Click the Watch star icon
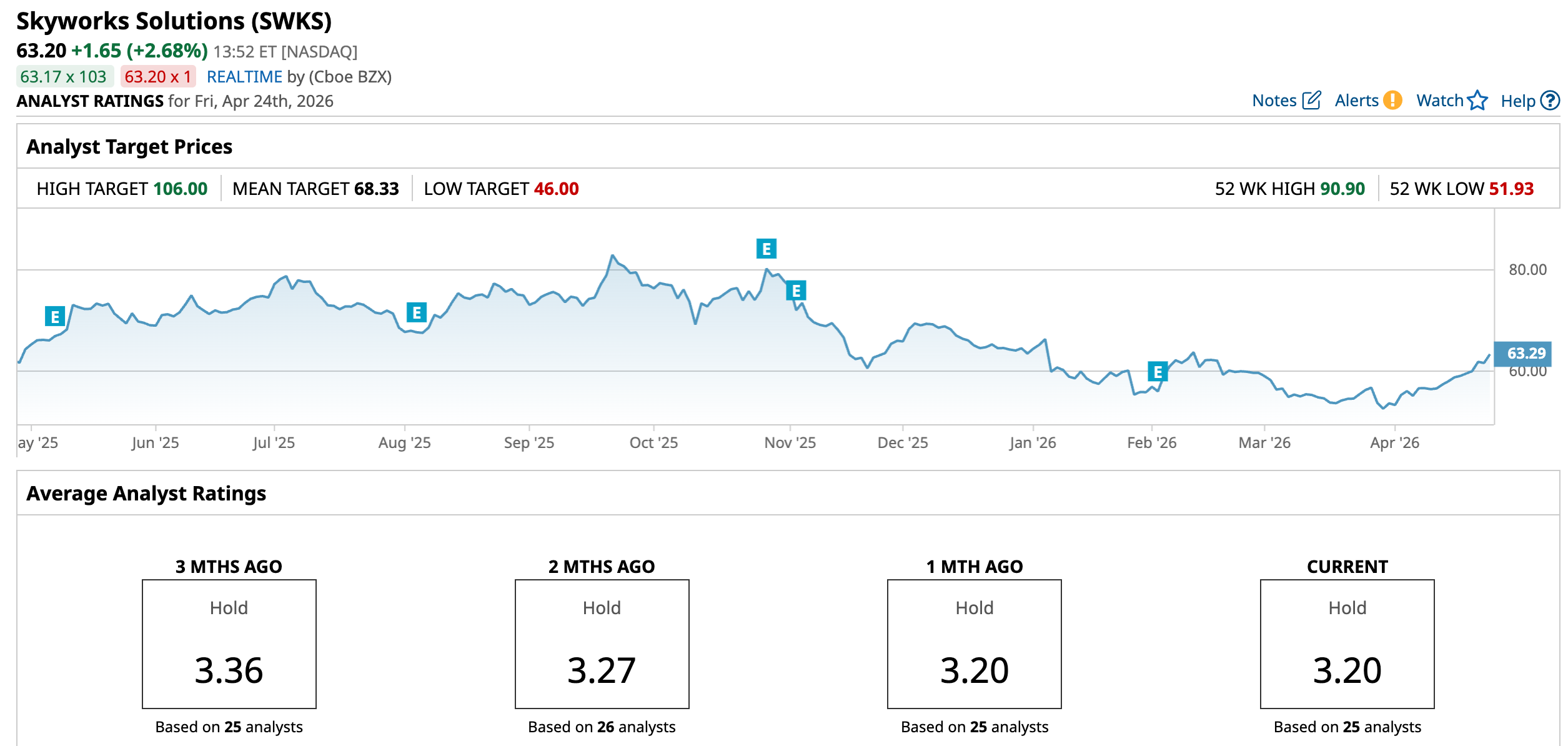This screenshot has width=1568, height=746. click(1477, 100)
